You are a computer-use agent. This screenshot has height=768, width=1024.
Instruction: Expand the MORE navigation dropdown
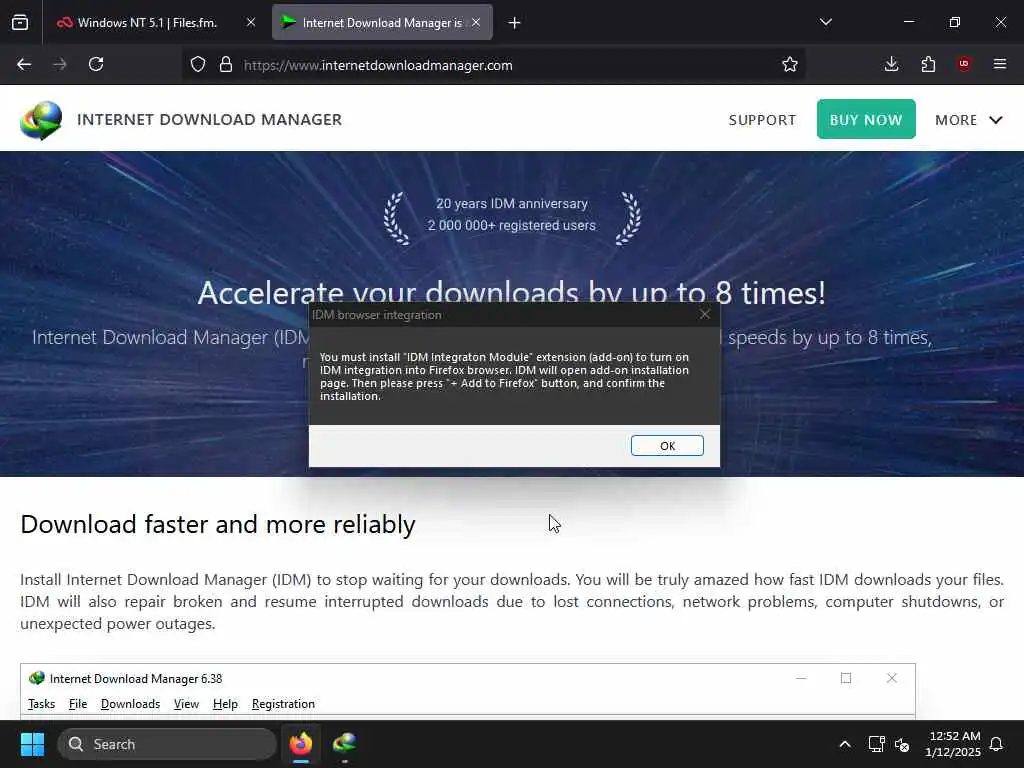pos(968,120)
